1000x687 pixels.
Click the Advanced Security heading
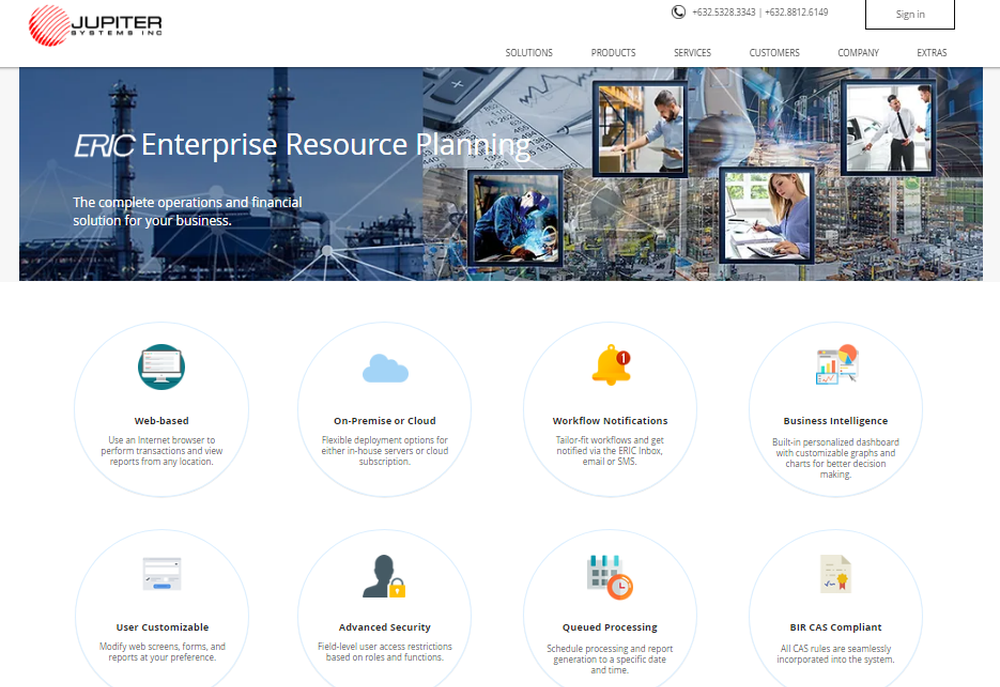(x=385, y=628)
